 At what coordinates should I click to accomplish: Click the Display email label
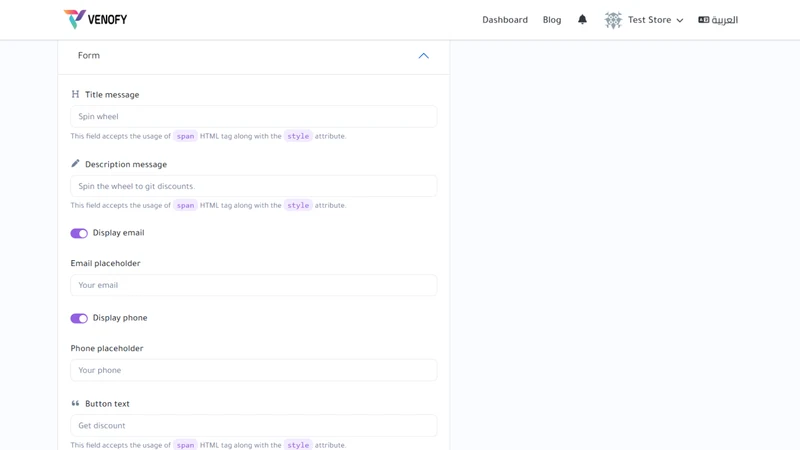[x=118, y=233]
